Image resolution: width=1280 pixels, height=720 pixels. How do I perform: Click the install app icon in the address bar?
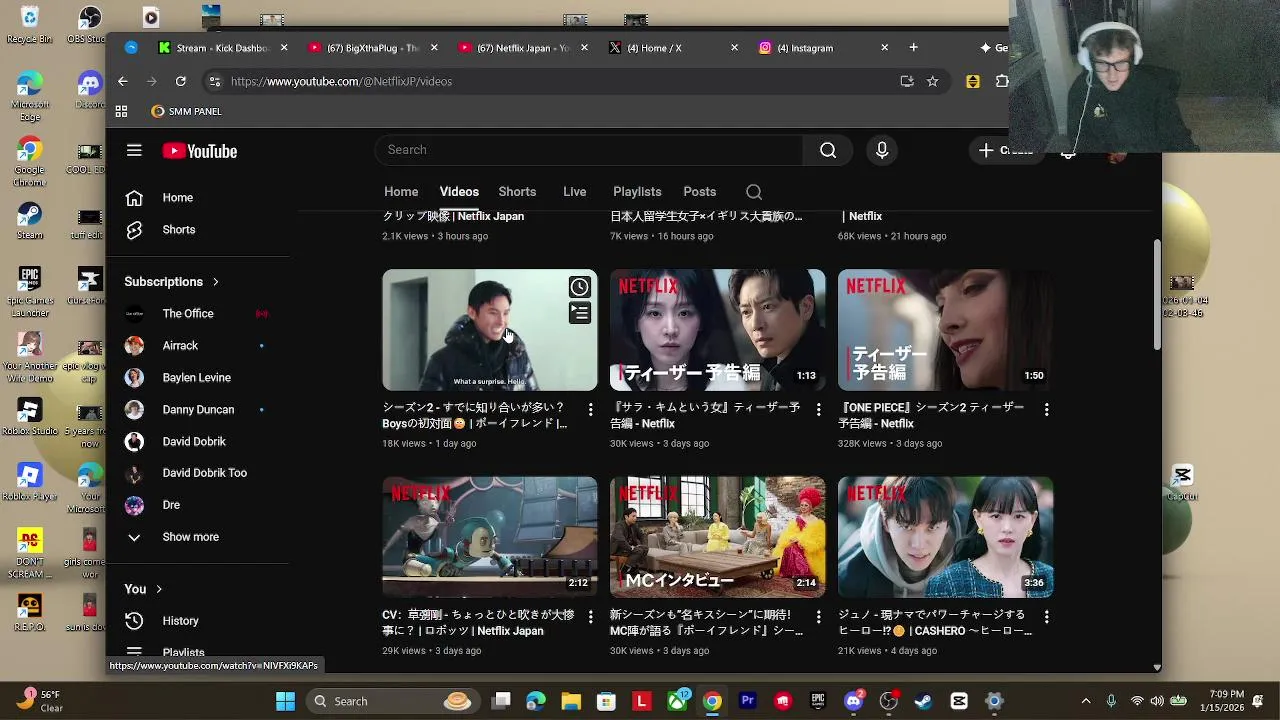(907, 81)
